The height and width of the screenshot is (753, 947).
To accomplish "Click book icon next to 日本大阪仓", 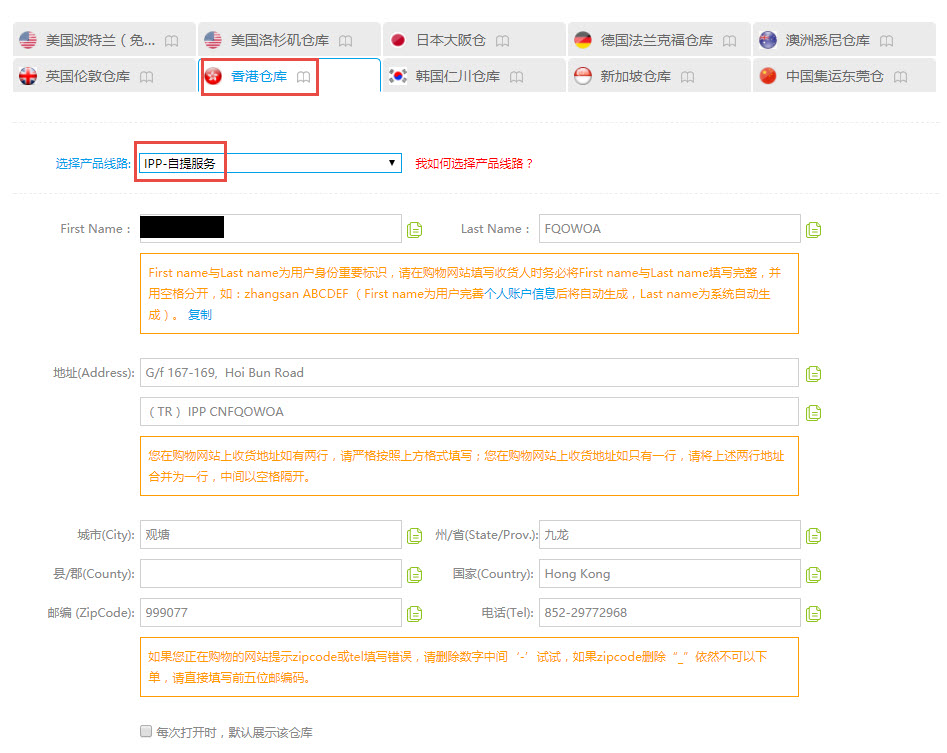I will 502,40.
